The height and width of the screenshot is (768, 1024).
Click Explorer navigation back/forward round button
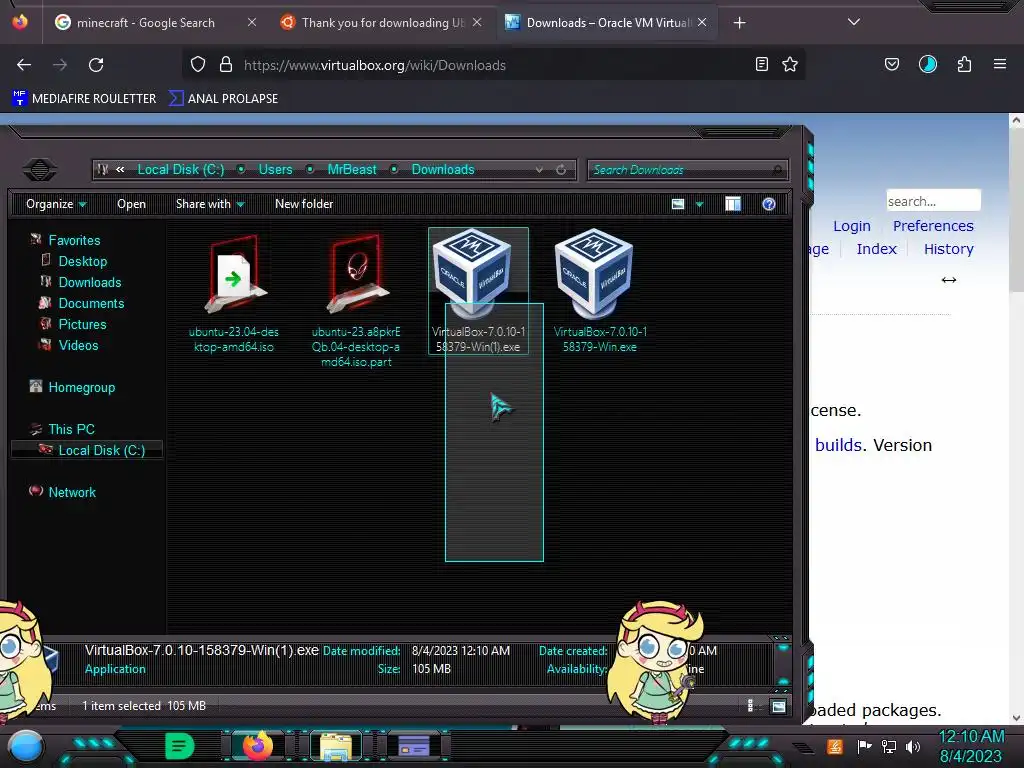click(40, 170)
